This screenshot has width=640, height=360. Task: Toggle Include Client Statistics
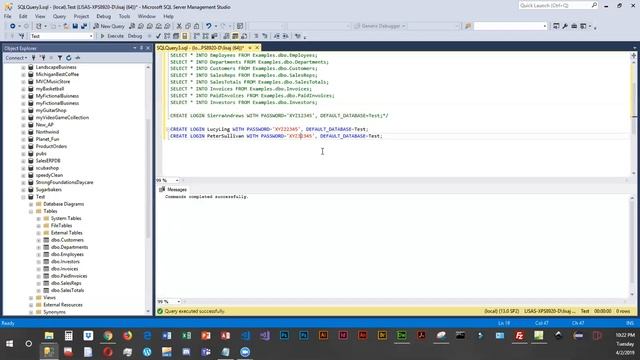[214, 36]
